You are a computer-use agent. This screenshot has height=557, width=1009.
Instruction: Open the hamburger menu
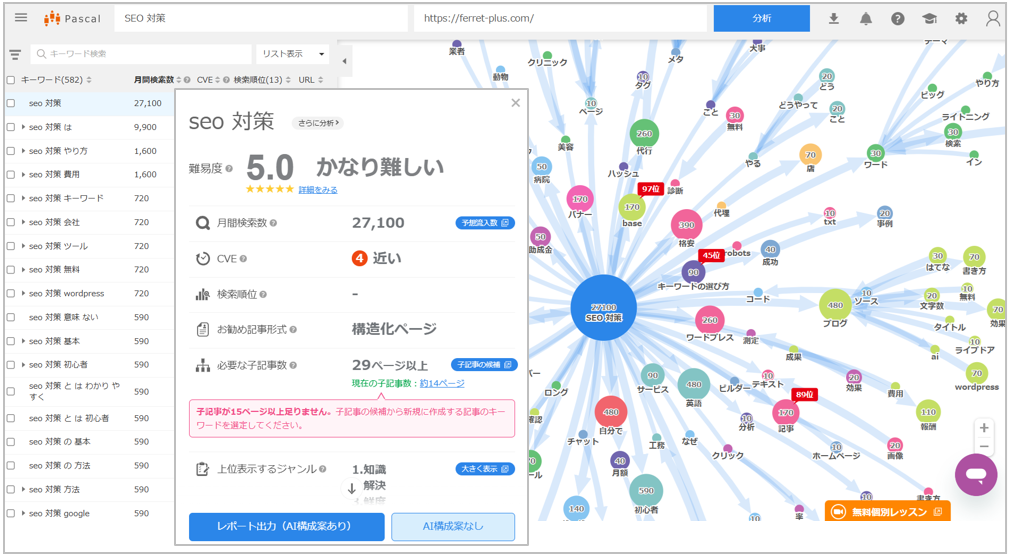[21, 18]
